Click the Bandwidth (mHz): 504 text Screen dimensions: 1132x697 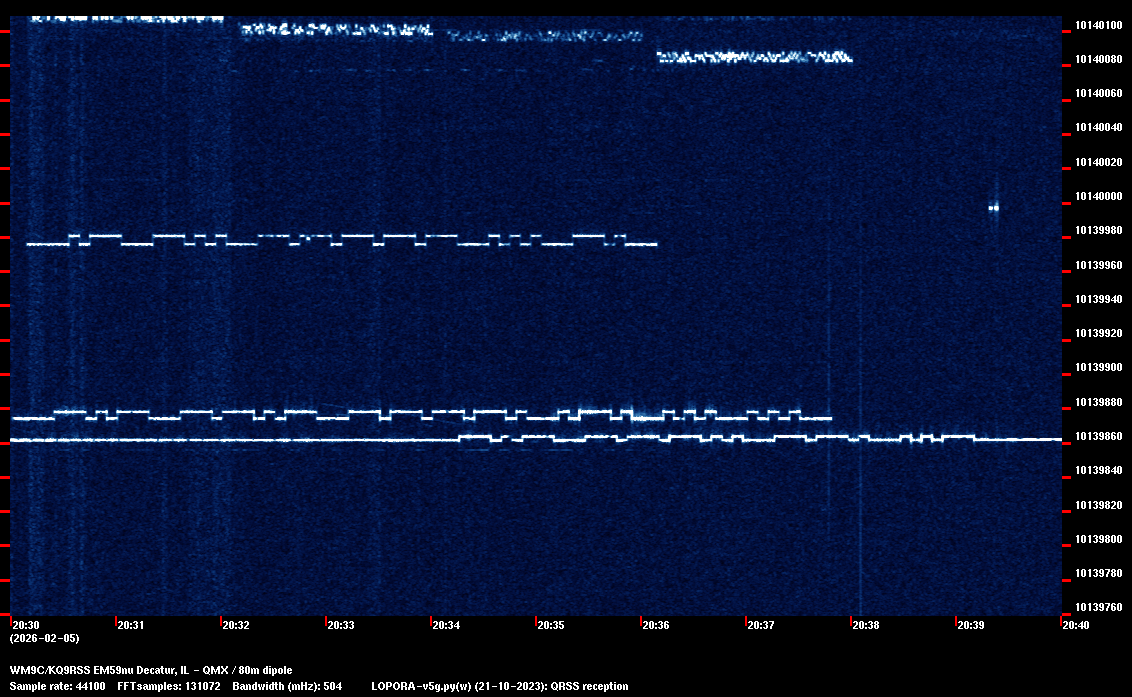coord(288,686)
